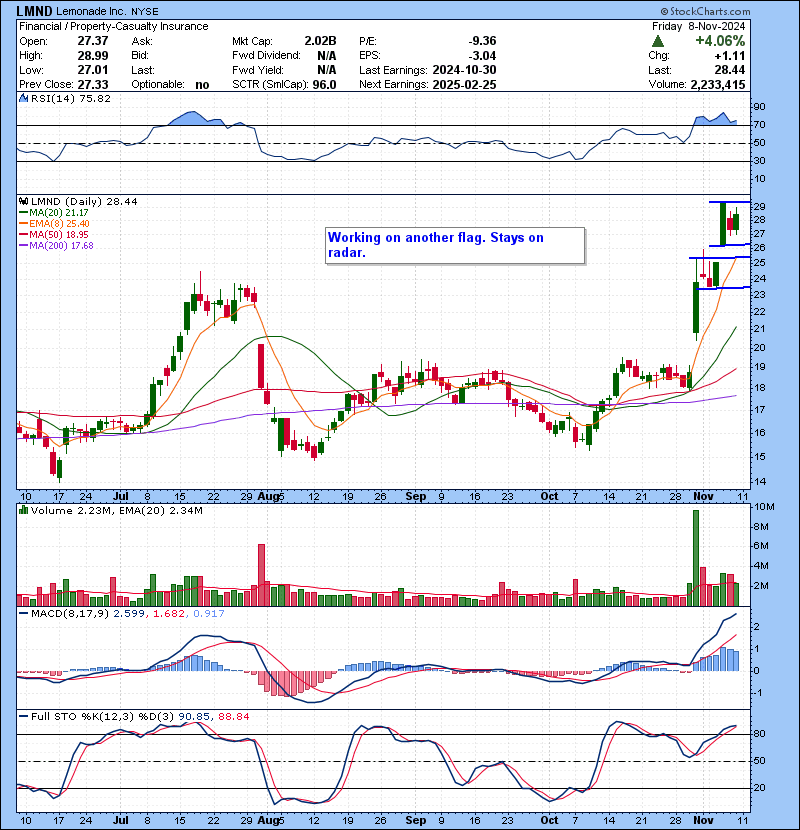800x830 pixels.
Task: Click the Low value 27.01
Action: (93, 70)
